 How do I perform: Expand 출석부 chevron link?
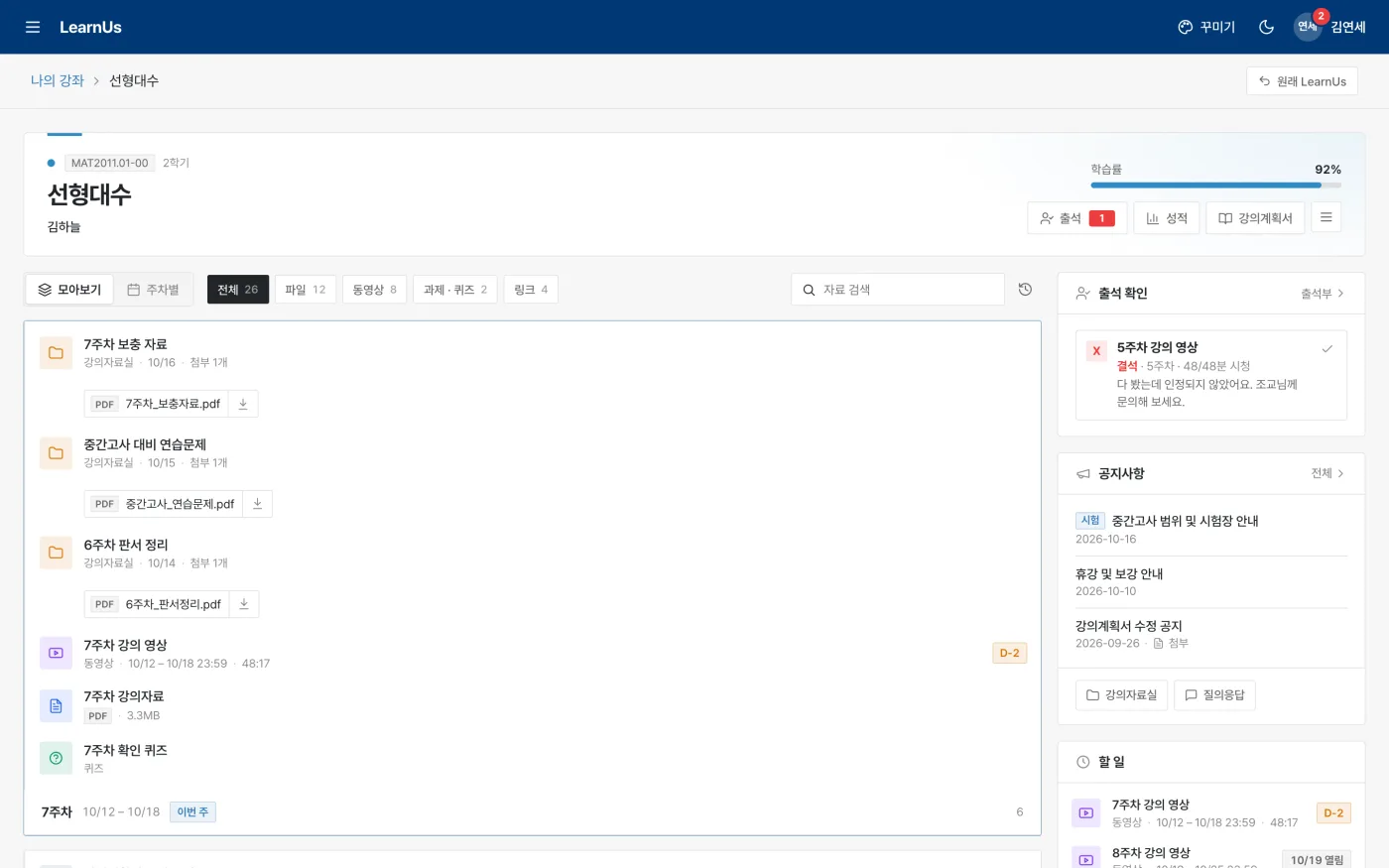click(1323, 294)
